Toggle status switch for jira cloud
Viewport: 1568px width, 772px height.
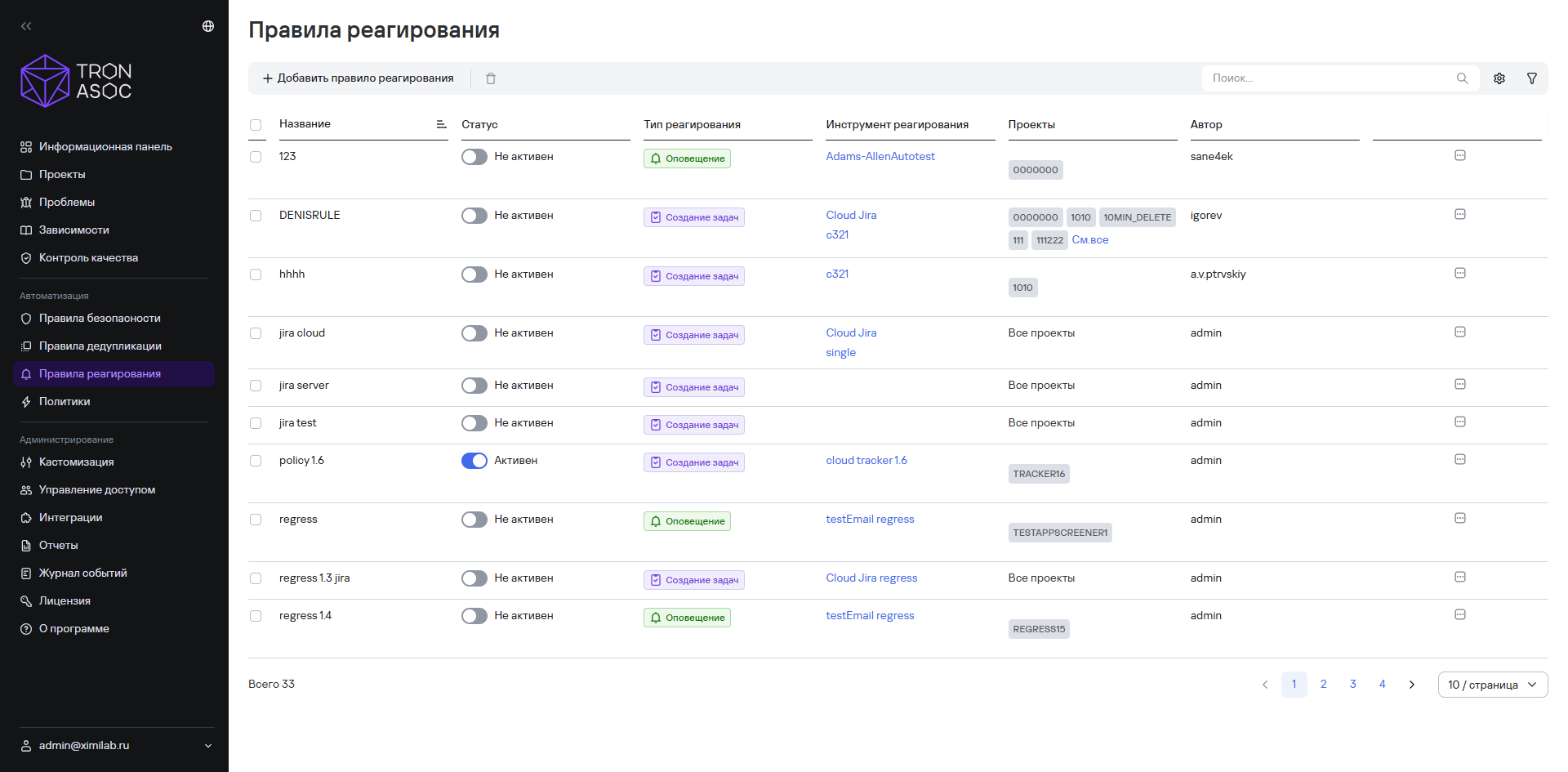tap(474, 333)
